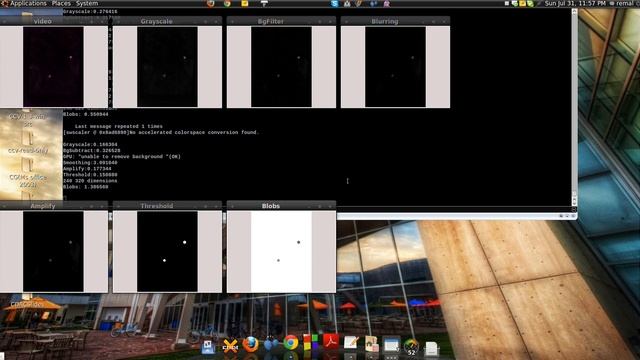Open the colored squares dock icon
This screenshot has height=360, width=640.
pyautogui.click(x=311, y=342)
